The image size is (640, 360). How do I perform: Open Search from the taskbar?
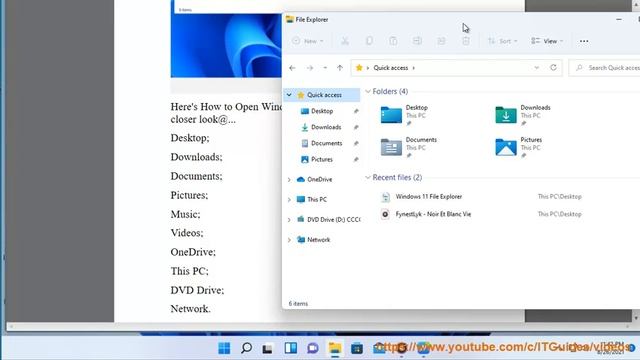246,348
